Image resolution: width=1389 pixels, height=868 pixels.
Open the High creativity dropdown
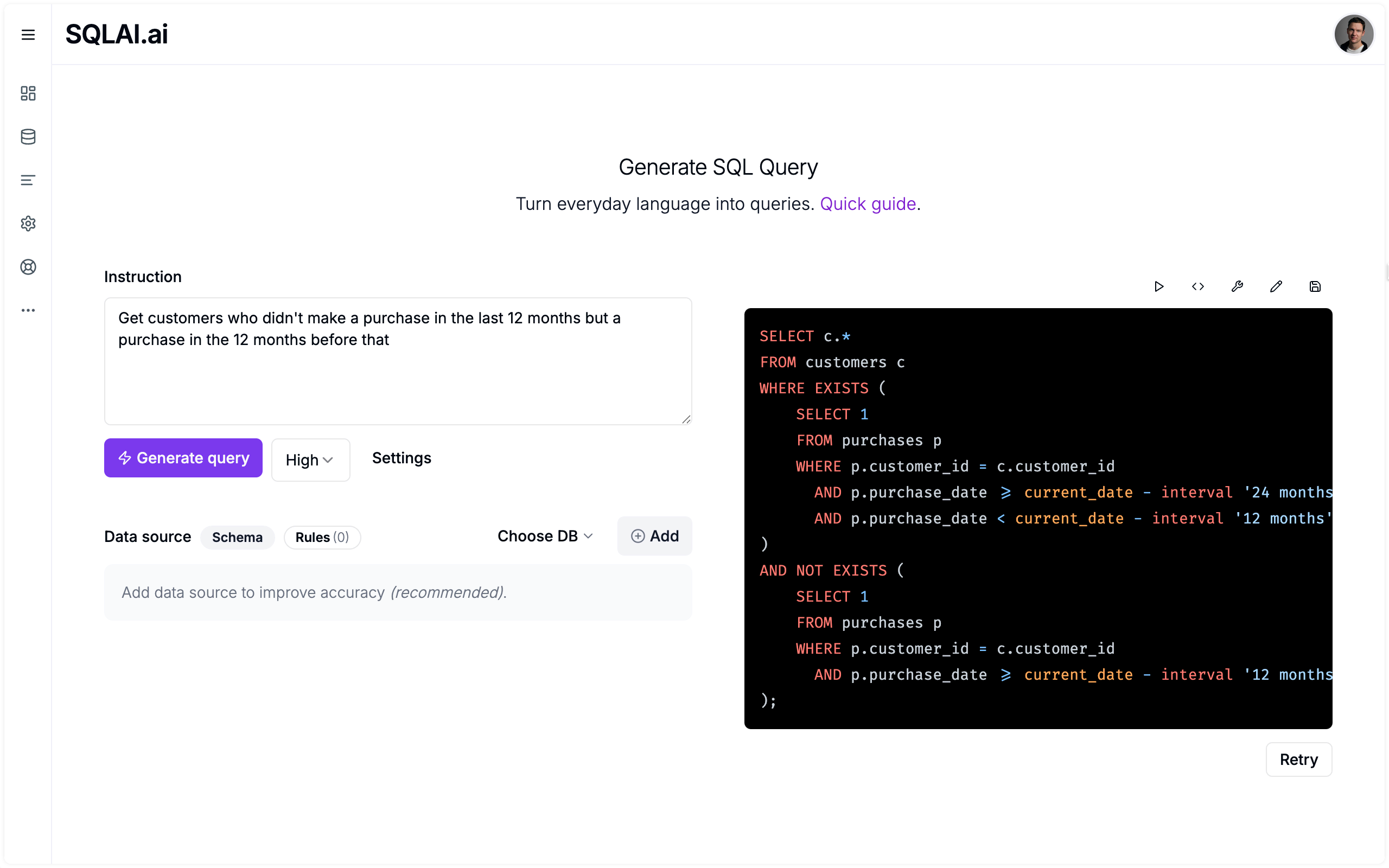point(310,459)
